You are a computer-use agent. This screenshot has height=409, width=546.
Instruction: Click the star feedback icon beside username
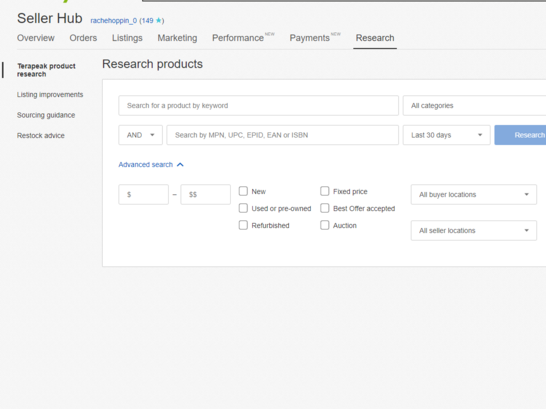158,21
